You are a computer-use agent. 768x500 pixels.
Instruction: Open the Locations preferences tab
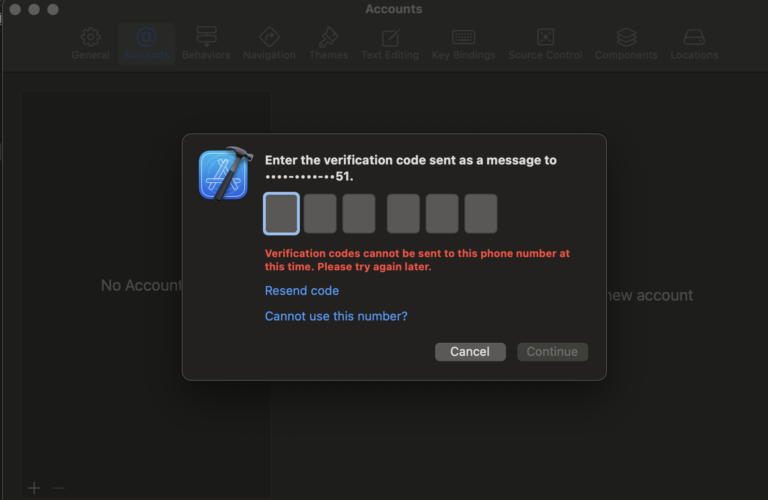point(694,43)
